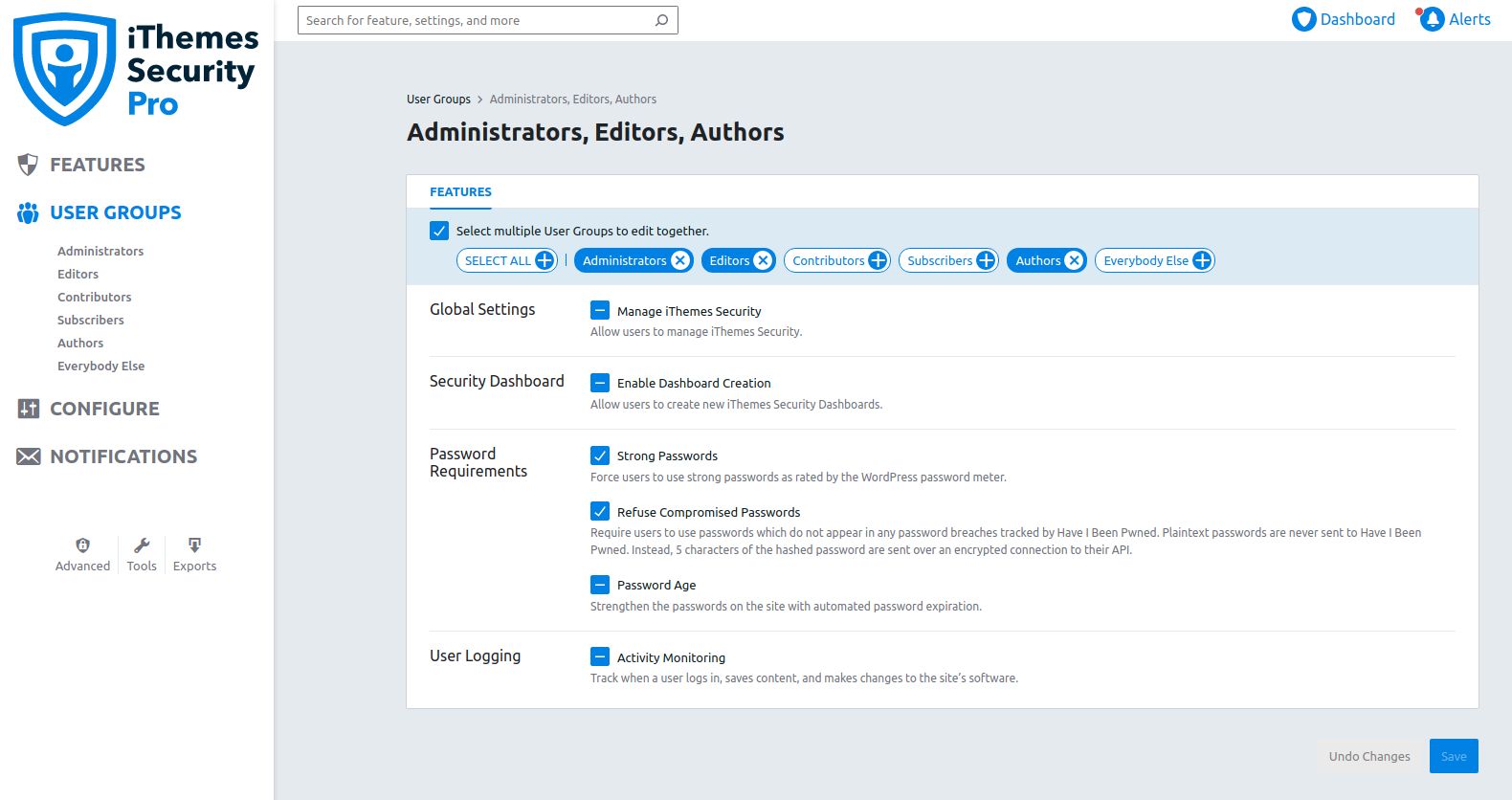Open NOTIFICATIONS section in sidebar
This screenshot has width=1512, height=800.
123,456
